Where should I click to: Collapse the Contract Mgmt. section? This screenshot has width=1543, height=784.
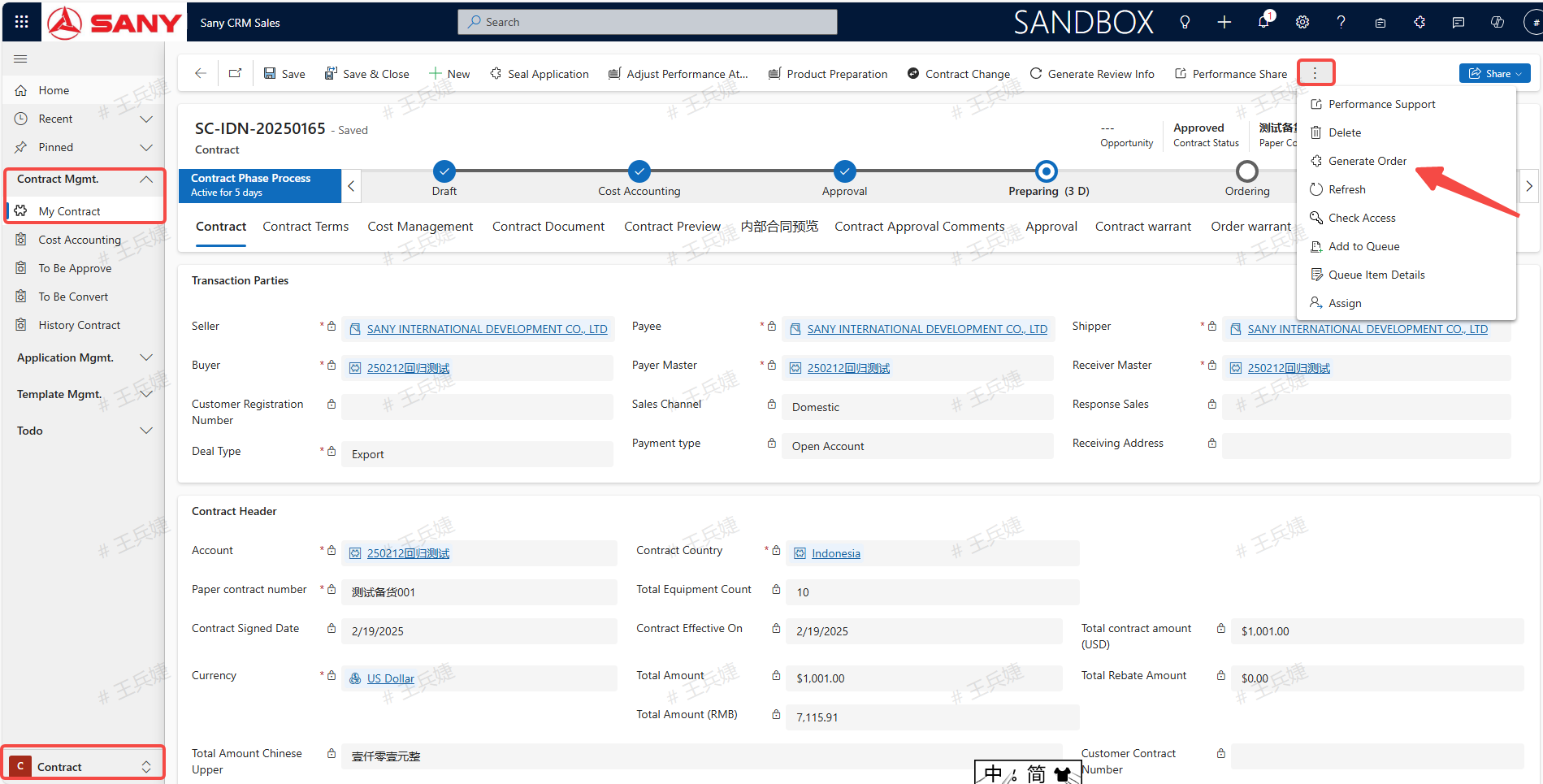pos(146,179)
